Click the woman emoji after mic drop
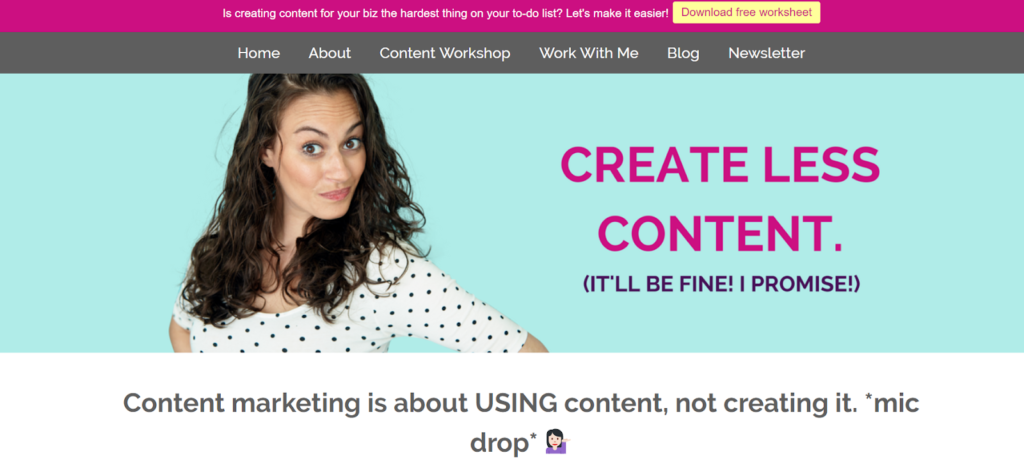 pos(558,442)
